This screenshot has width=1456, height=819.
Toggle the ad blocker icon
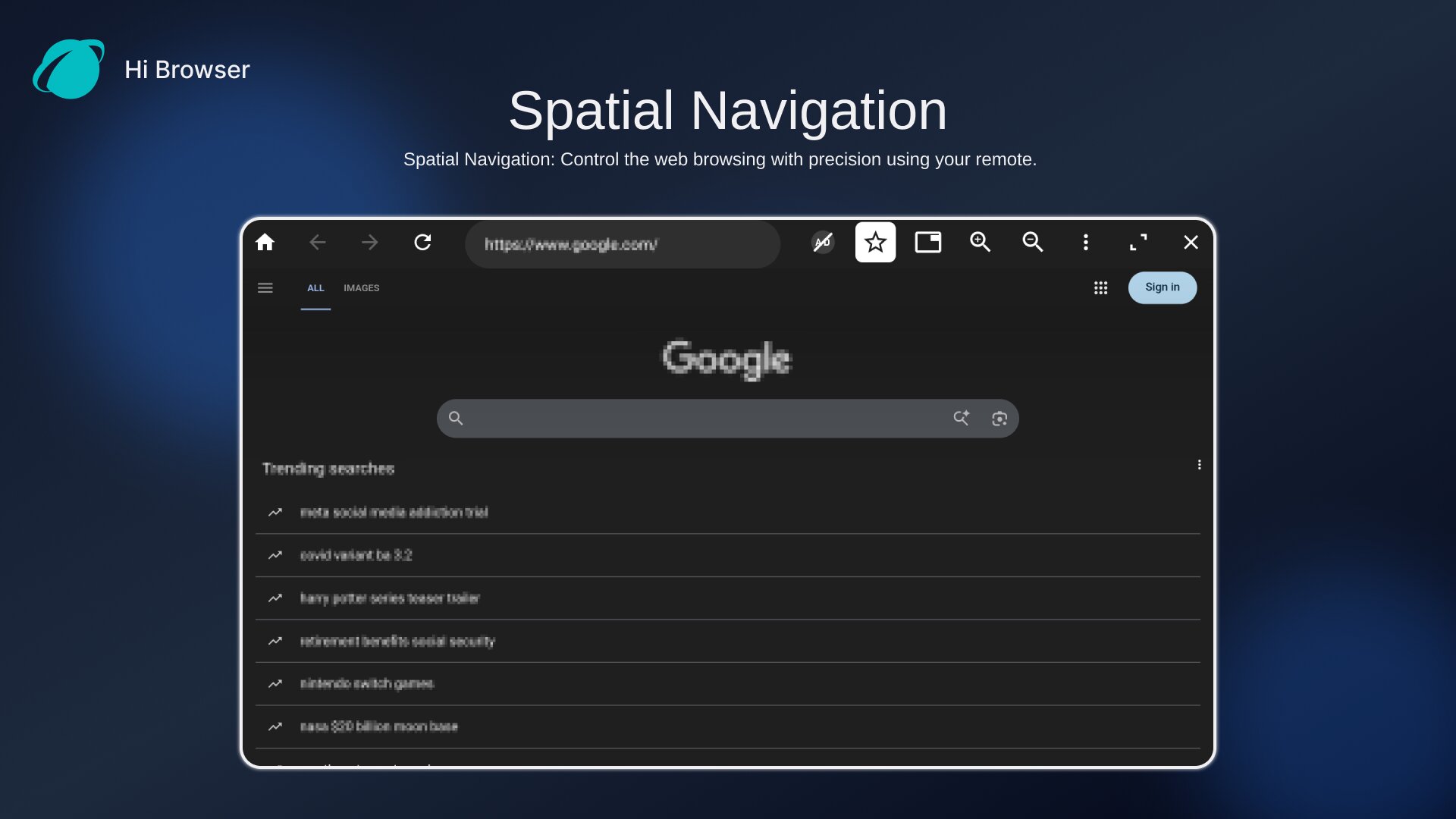click(x=823, y=243)
